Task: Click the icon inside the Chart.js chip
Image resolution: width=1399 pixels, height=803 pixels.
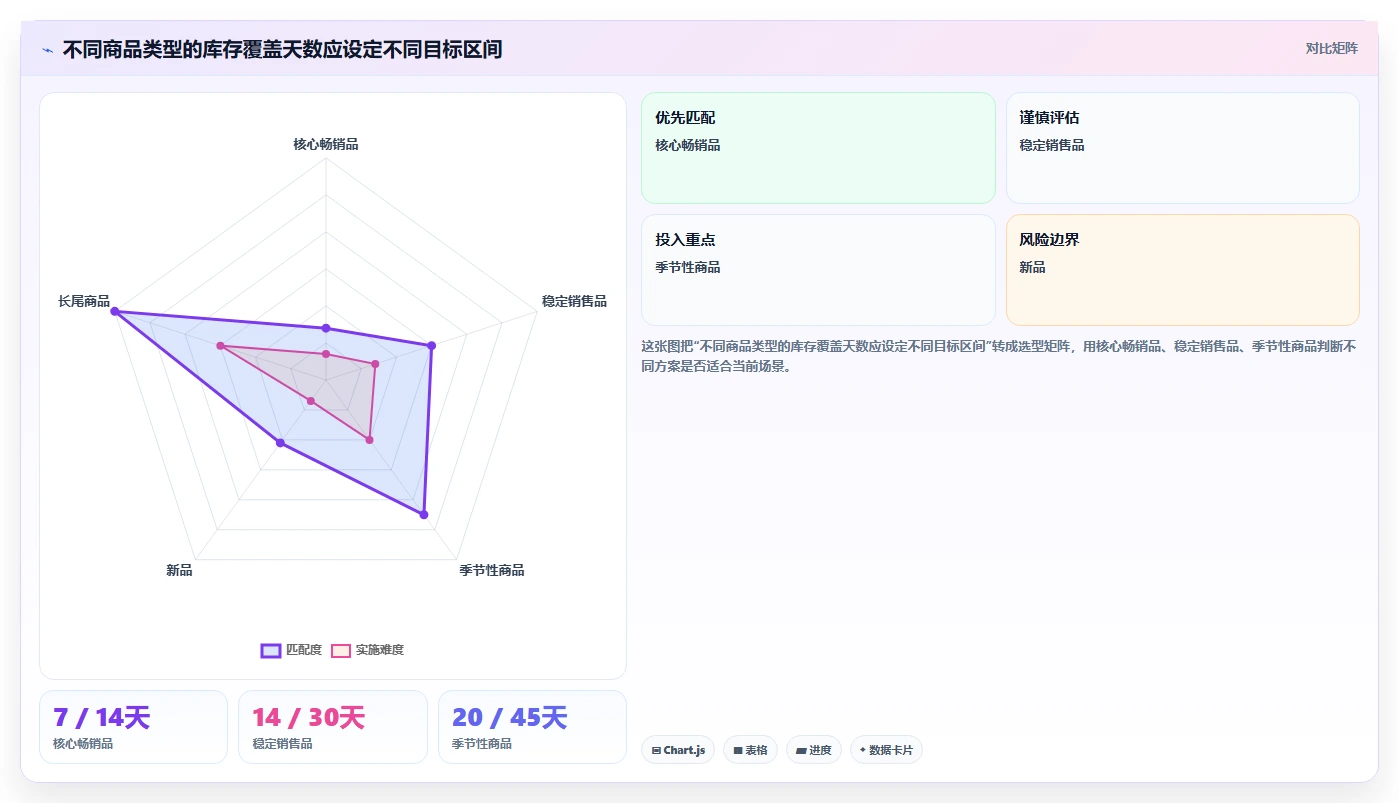Action: click(x=656, y=750)
